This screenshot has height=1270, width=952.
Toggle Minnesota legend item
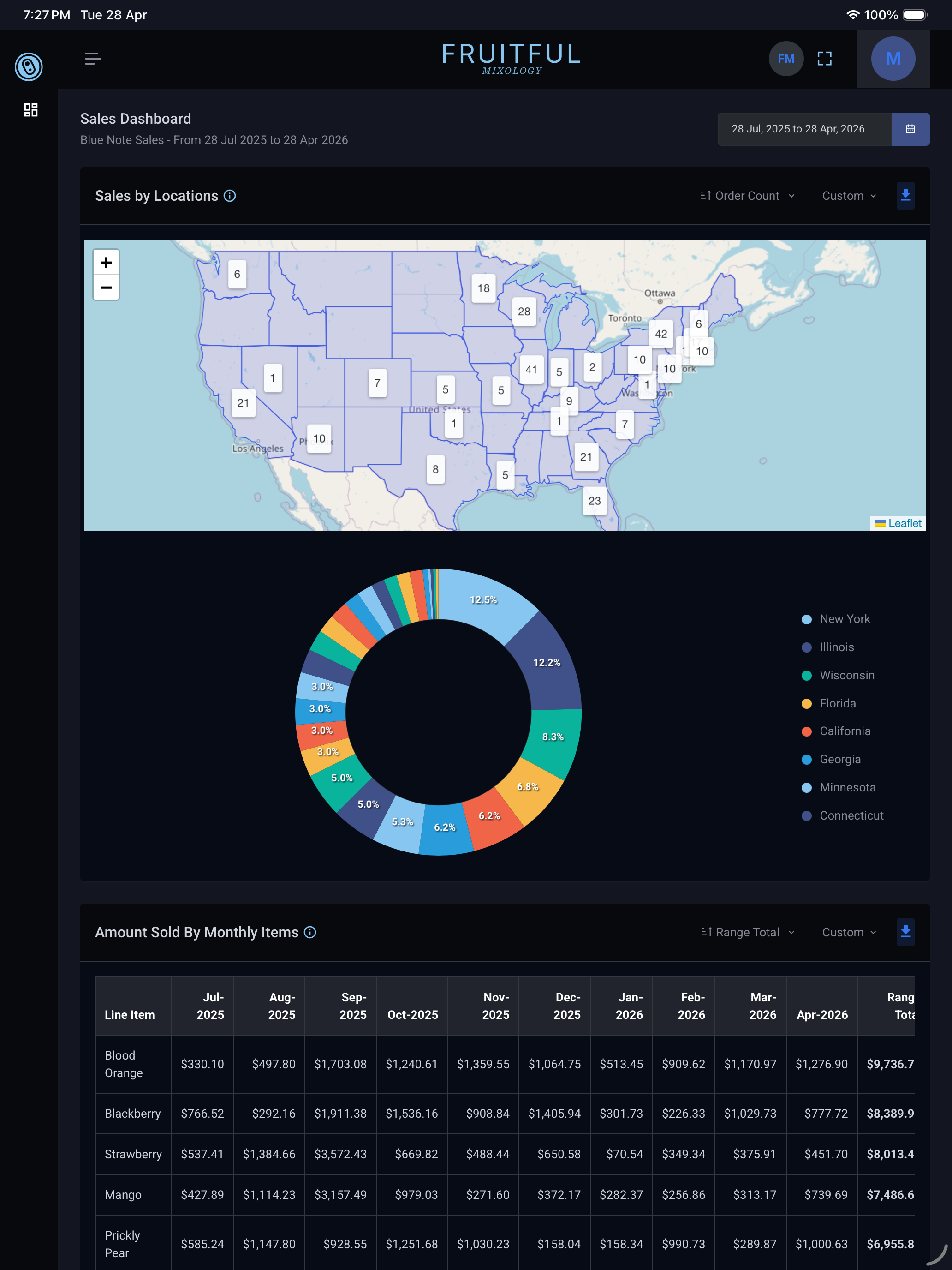839,787
